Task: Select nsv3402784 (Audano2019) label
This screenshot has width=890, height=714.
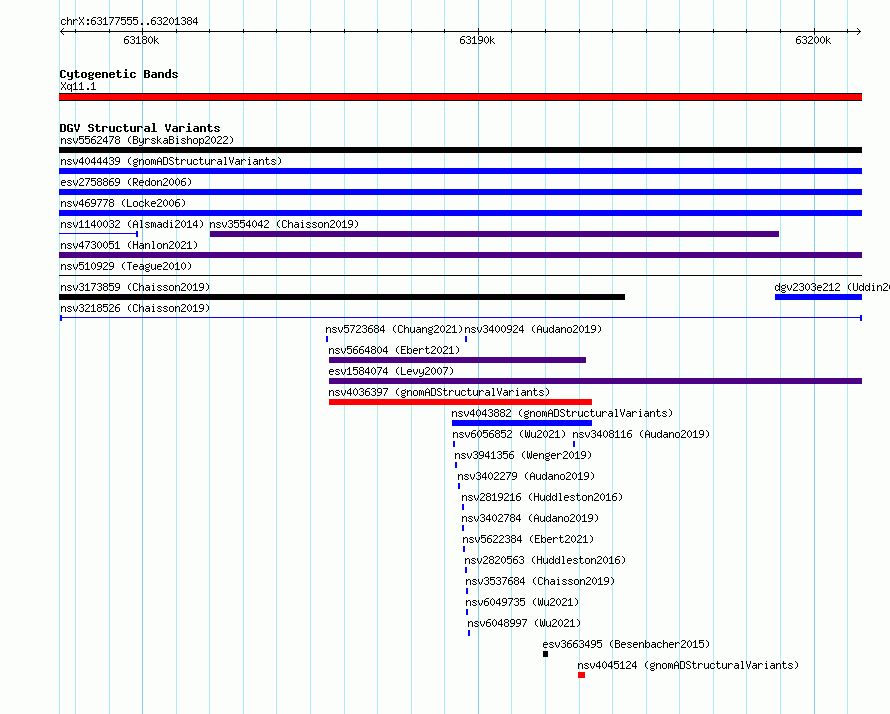Action: tap(530, 518)
